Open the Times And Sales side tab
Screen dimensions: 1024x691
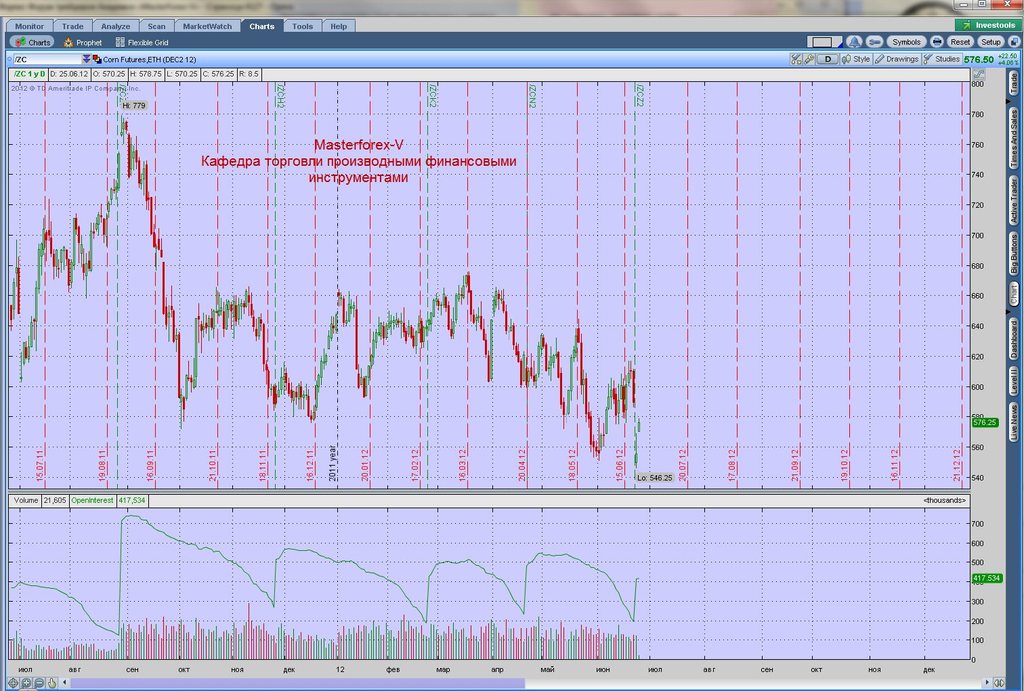click(1014, 138)
